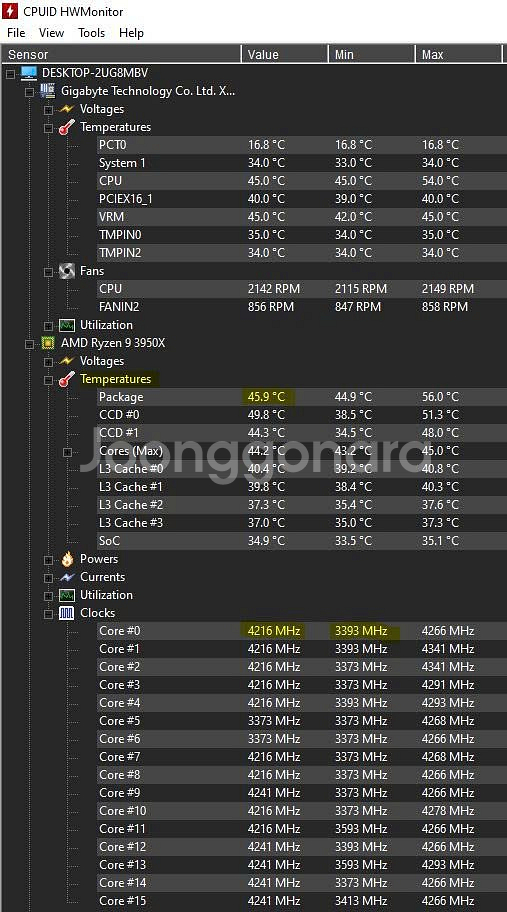Collapse the Clocks node
Image resolution: width=507 pixels, height=912 pixels.
click(x=48, y=613)
